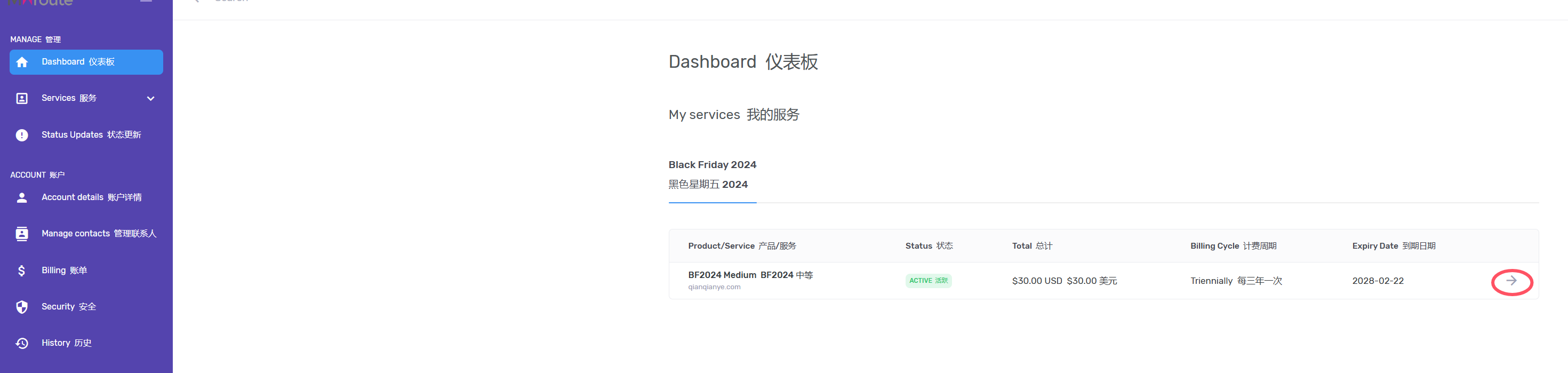Click the My services heading
Screen dimensions: 1568x373
[733, 115]
